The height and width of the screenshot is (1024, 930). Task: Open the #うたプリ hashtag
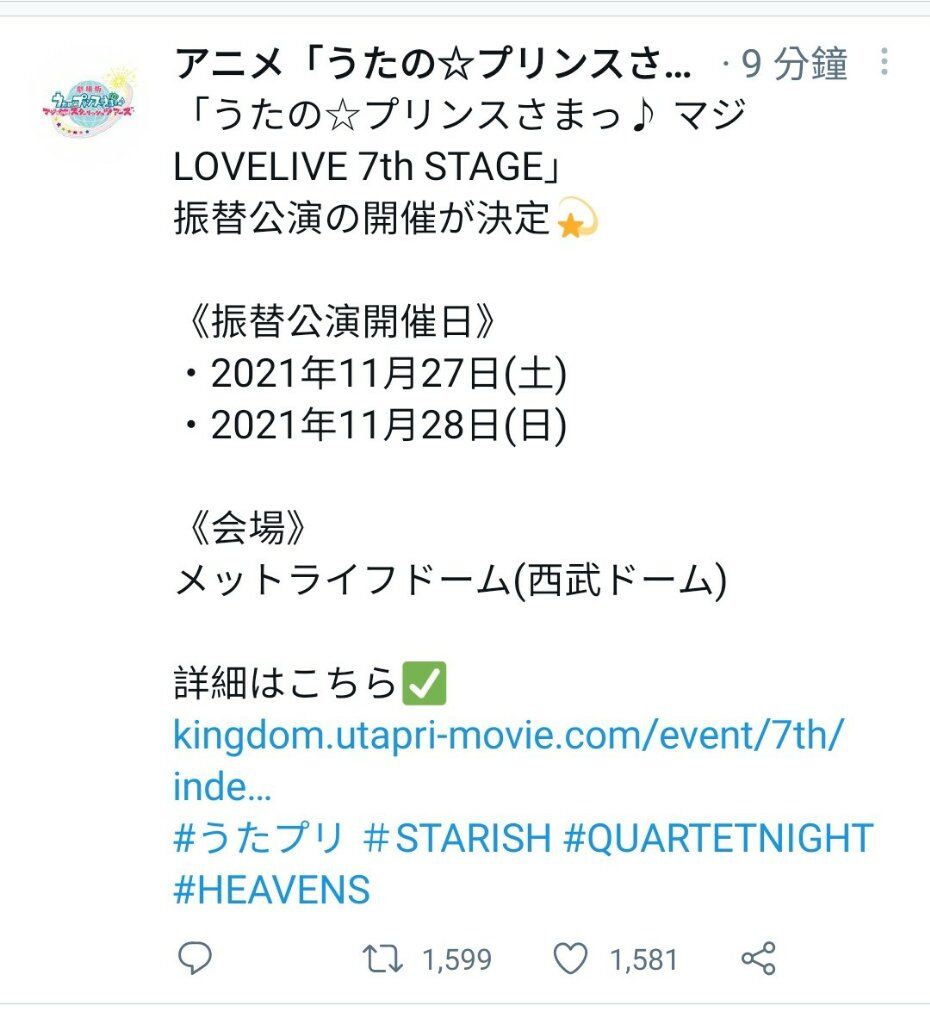click(258, 838)
